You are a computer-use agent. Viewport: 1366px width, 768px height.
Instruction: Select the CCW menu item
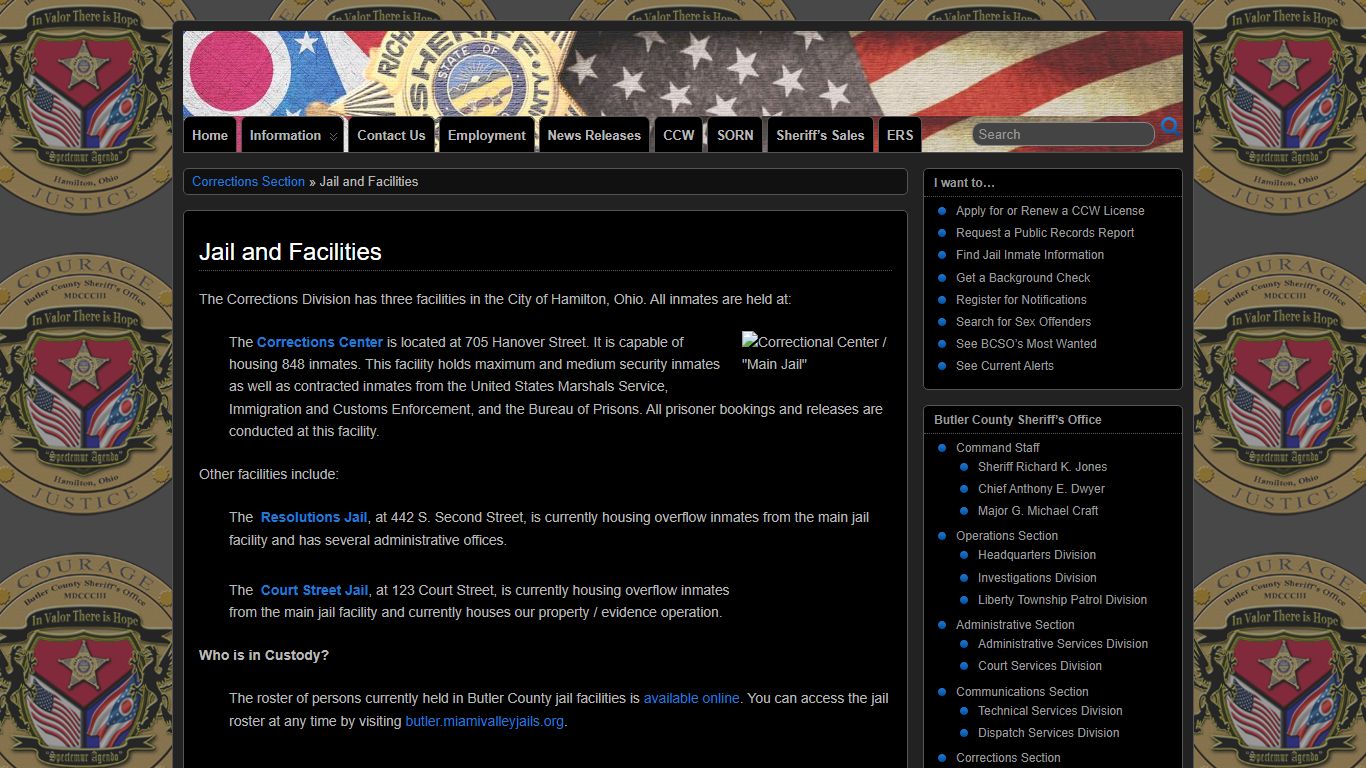(x=679, y=135)
